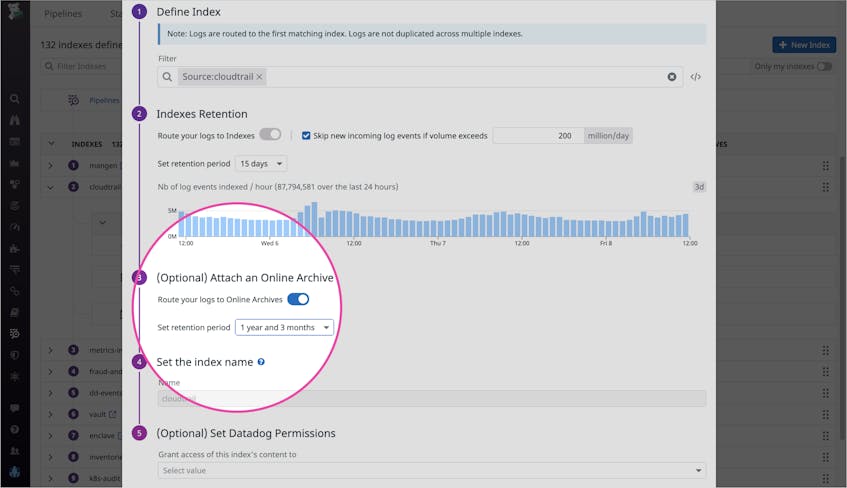Click the New Index button
Screen dimensions: 847x488
point(804,45)
